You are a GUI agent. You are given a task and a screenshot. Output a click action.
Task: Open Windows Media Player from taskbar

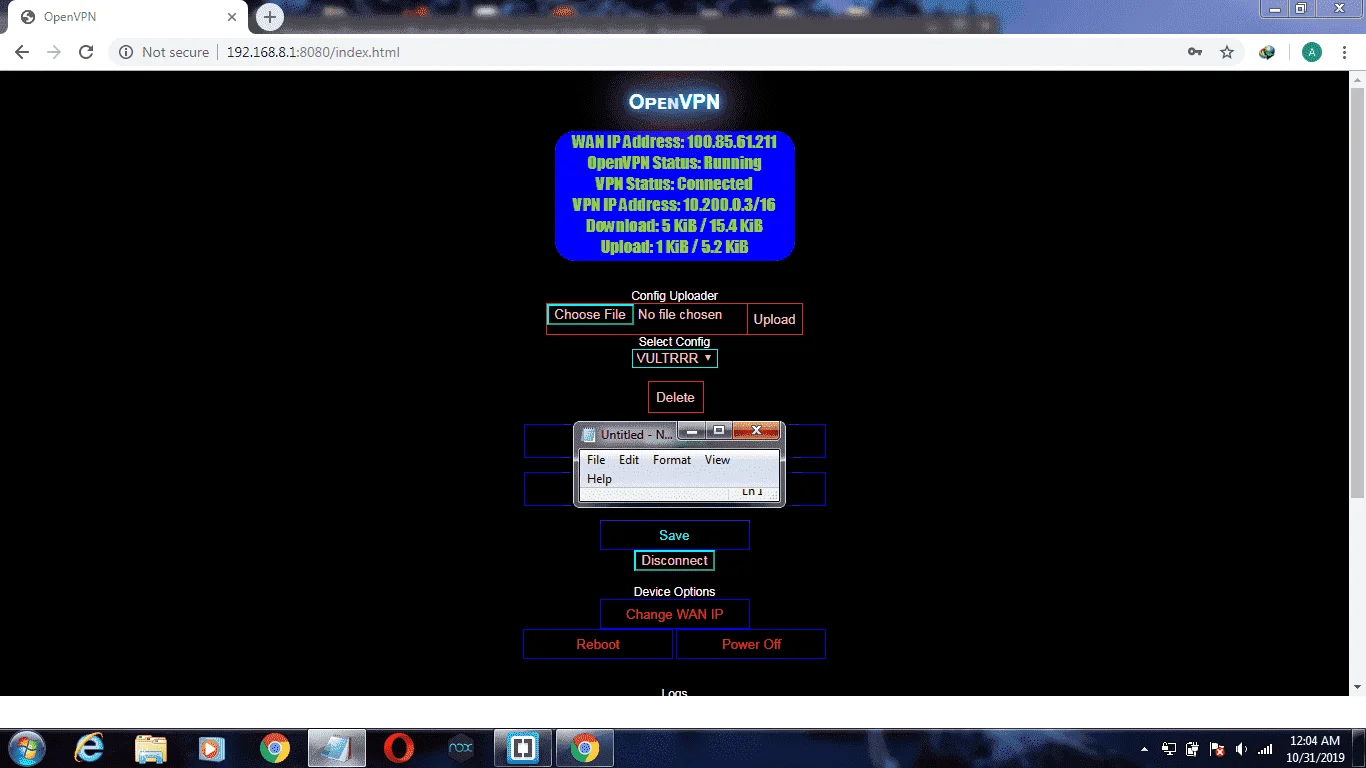coord(212,748)
